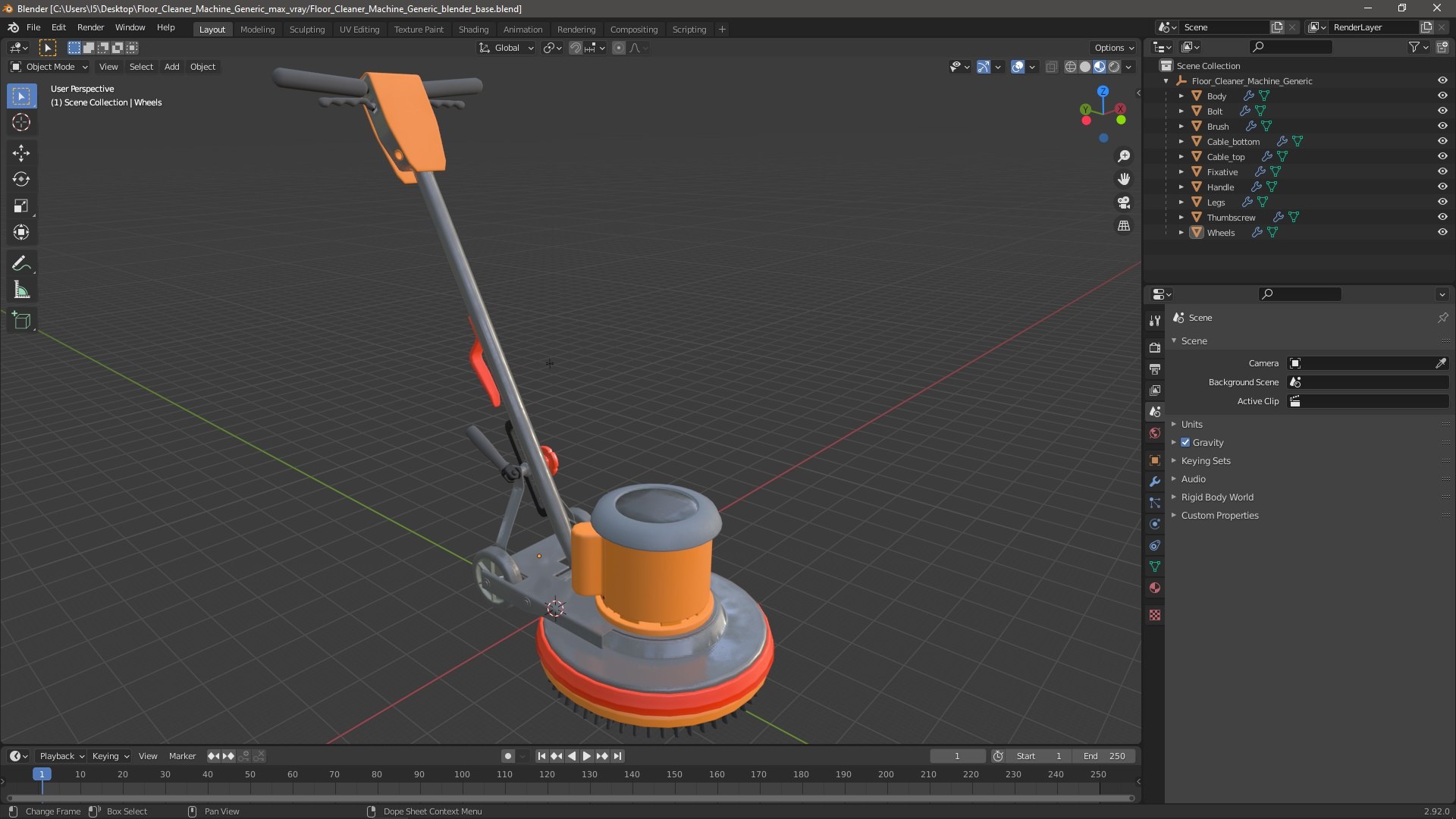Open Tool properties tab
The image size is (1456, 819).
1155,320
